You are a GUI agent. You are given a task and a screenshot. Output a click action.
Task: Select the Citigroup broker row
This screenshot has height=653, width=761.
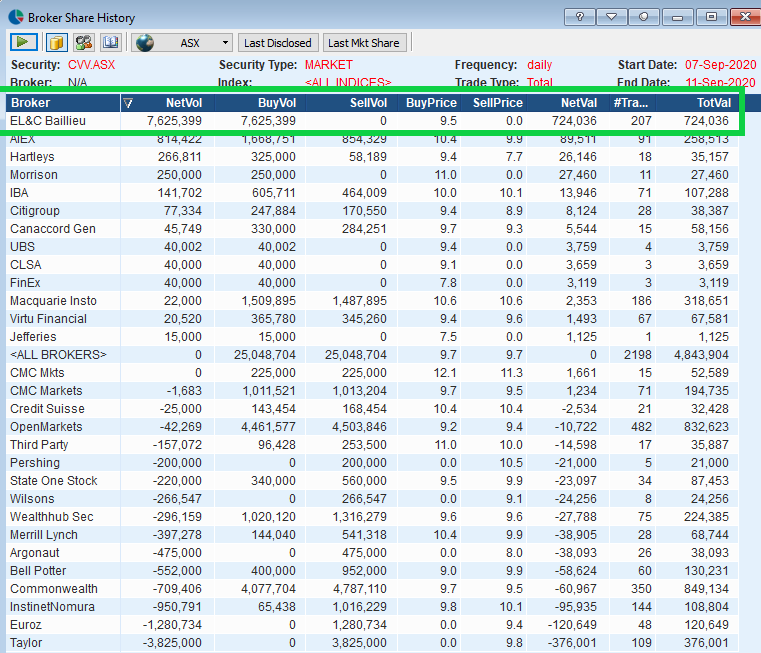pos(372,211)
